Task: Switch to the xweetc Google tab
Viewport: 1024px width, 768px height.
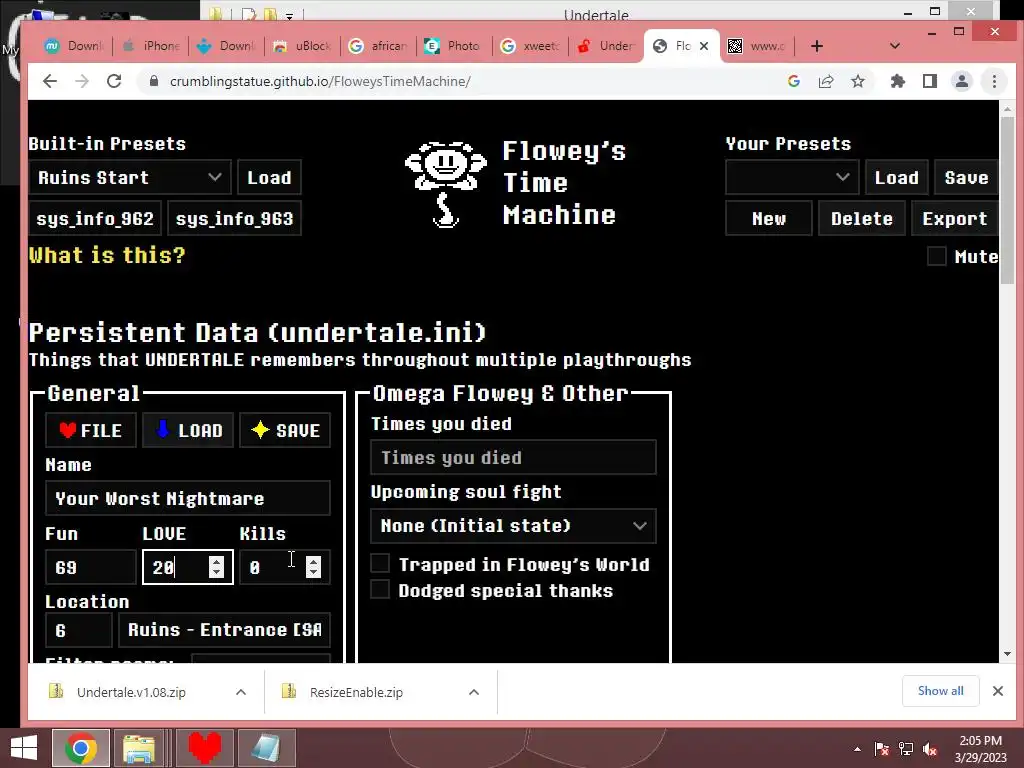Action: click(x=530, y=46)
